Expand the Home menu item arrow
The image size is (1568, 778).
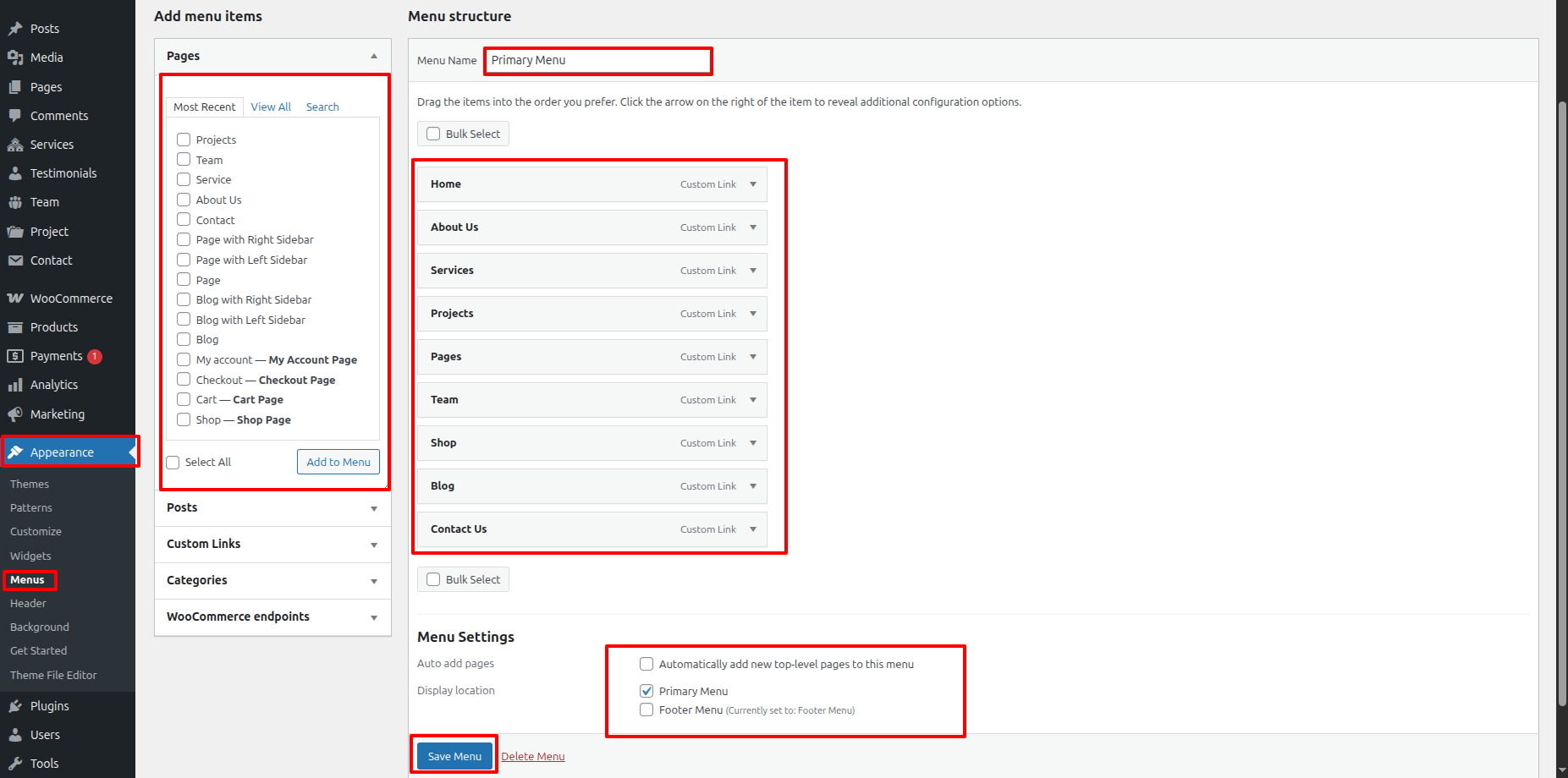753,184
